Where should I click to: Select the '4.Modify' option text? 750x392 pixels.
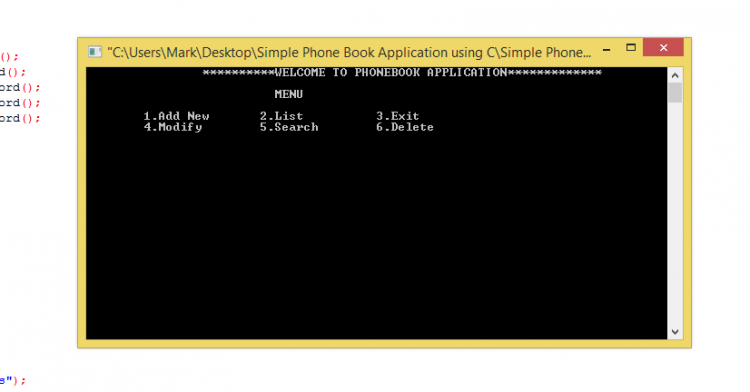click(x=173, y=127)
